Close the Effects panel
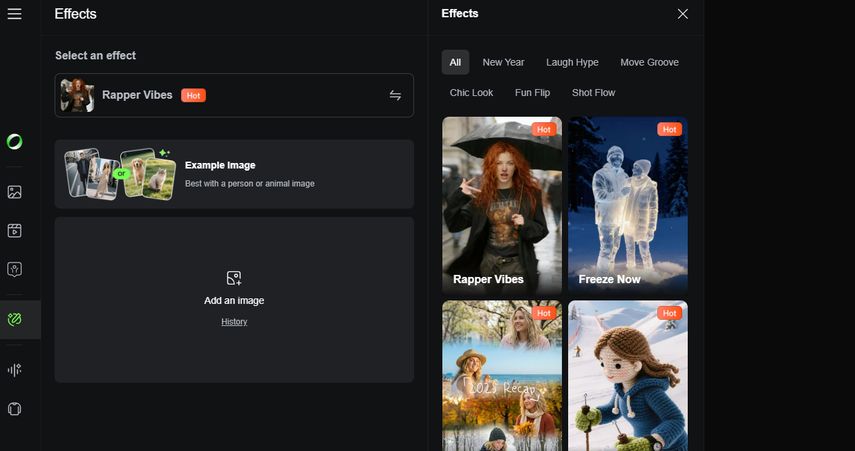Viewport: 855px width, 451px height. tap(682, 14)
